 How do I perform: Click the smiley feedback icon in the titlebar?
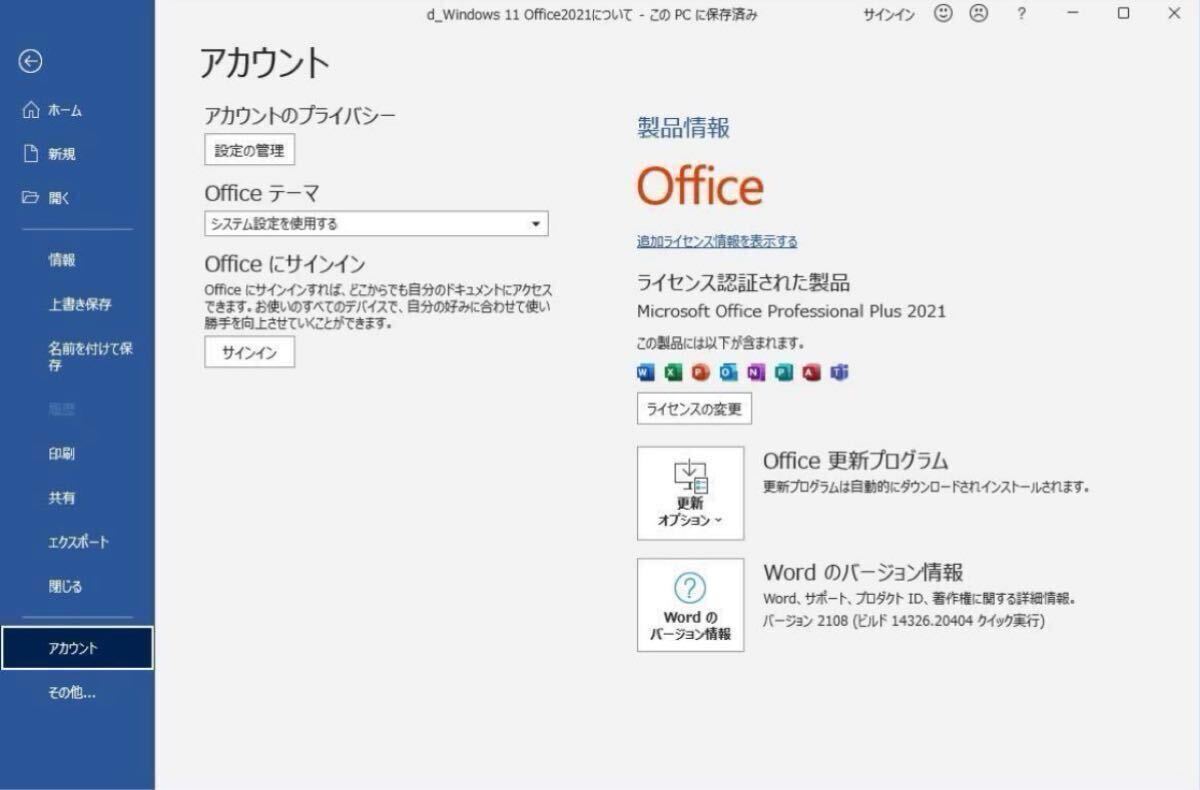click(941, 14)
